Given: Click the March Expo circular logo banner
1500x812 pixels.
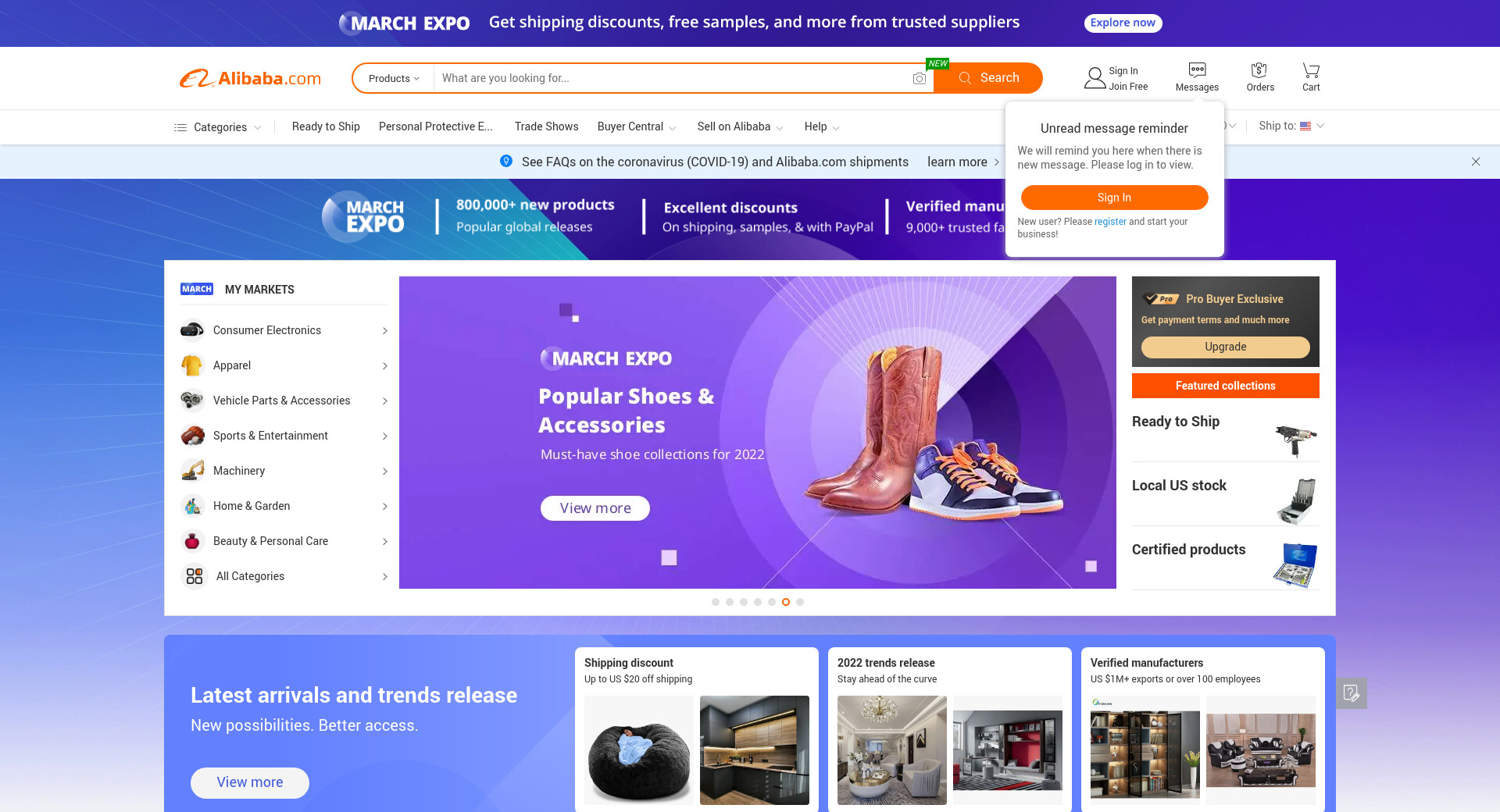Looking at the screenshot, I should point(364,217).
